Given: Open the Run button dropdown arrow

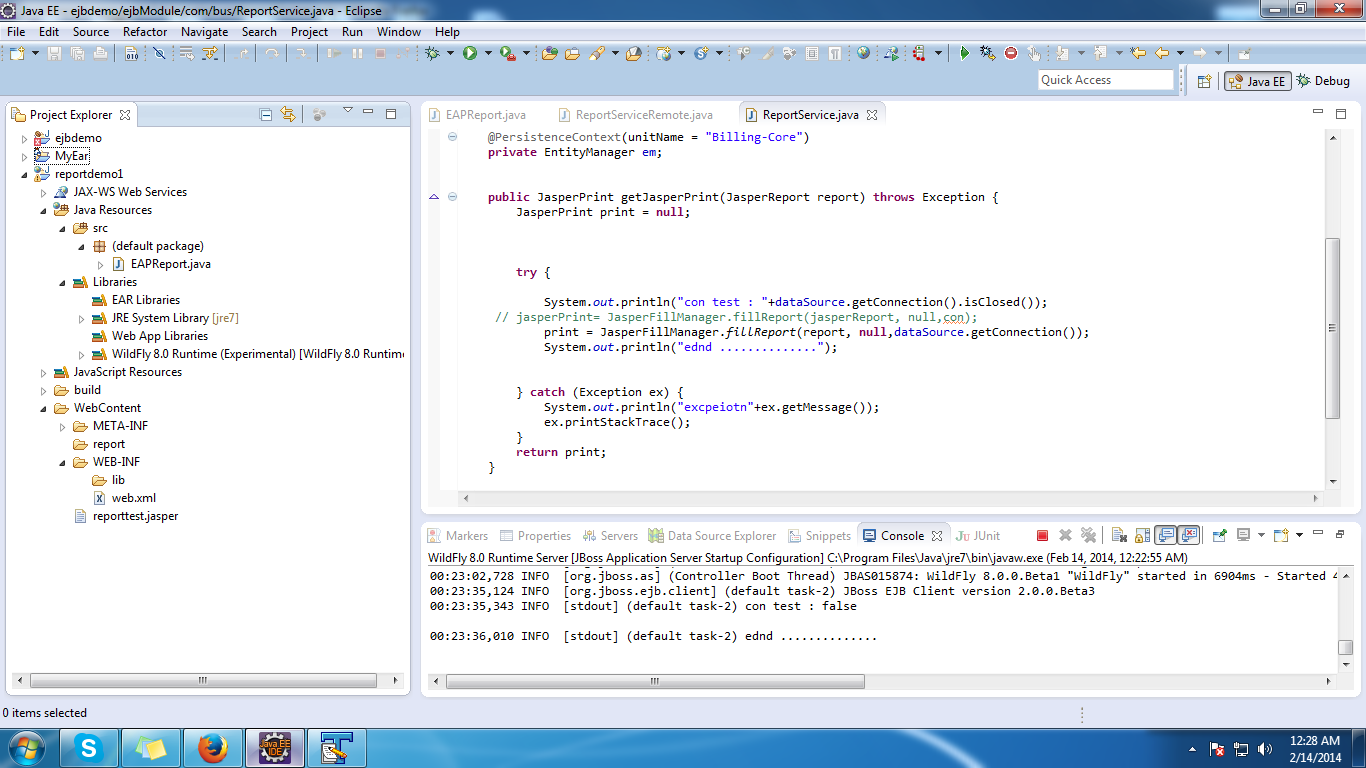Looking at the screenshot, I should [x=488, y=53].
